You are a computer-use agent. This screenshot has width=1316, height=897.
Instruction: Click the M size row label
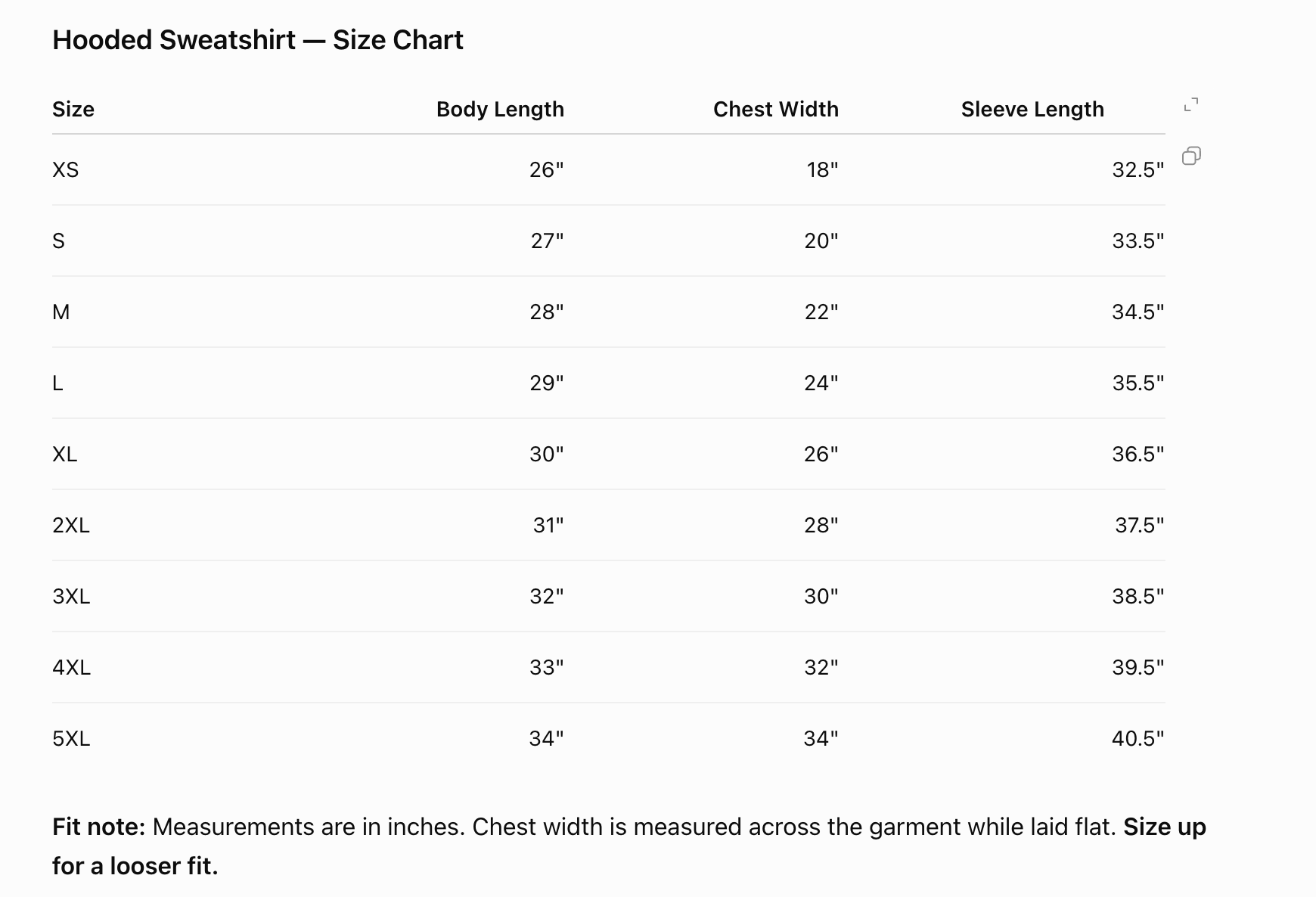tap(61, 312)
